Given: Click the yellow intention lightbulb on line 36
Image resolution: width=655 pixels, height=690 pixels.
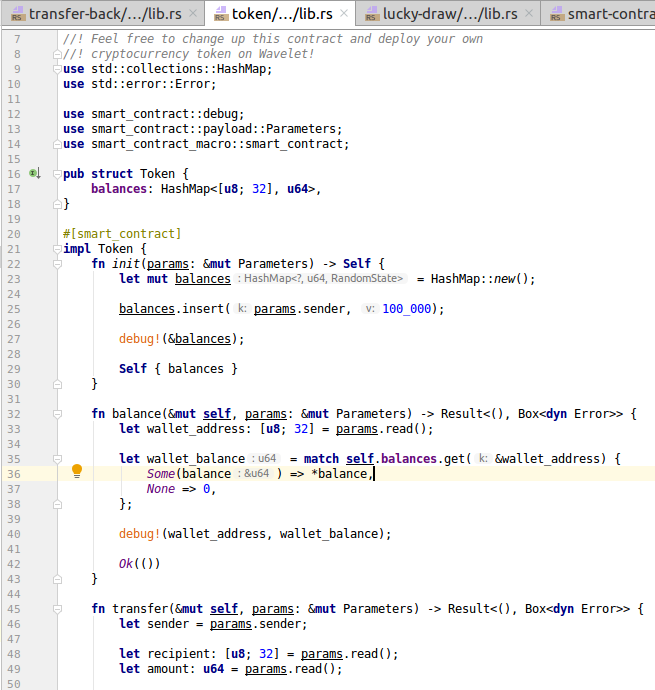Looking at the screenshot, I should tap(76, 473).
